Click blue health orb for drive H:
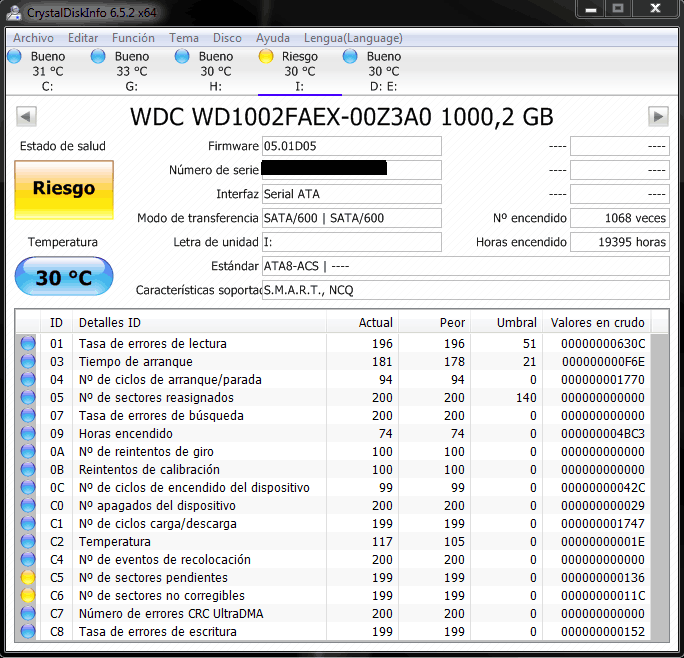Screen dimensions: 684x658 [182, 56]
